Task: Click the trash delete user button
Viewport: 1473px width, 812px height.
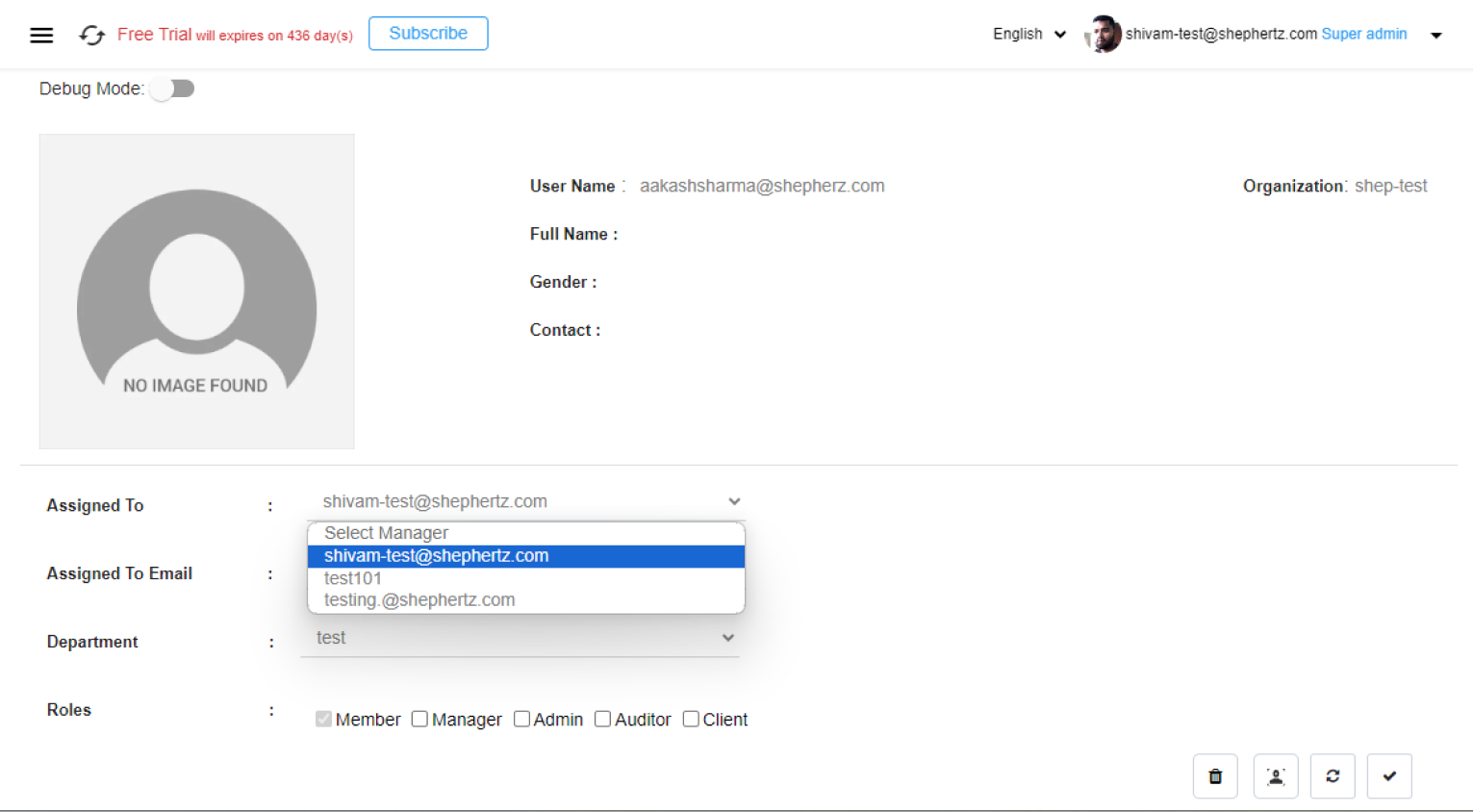Action: [1215, 776]
